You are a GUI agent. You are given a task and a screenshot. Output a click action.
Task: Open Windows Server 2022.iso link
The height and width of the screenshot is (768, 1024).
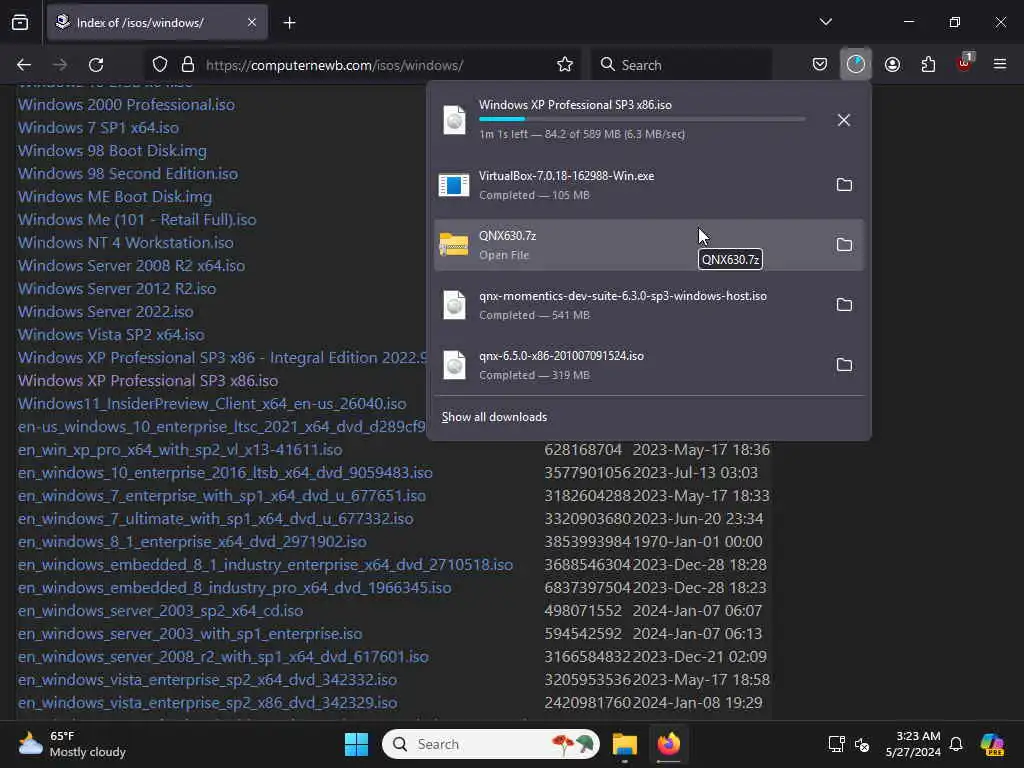(x=105, y=312)
